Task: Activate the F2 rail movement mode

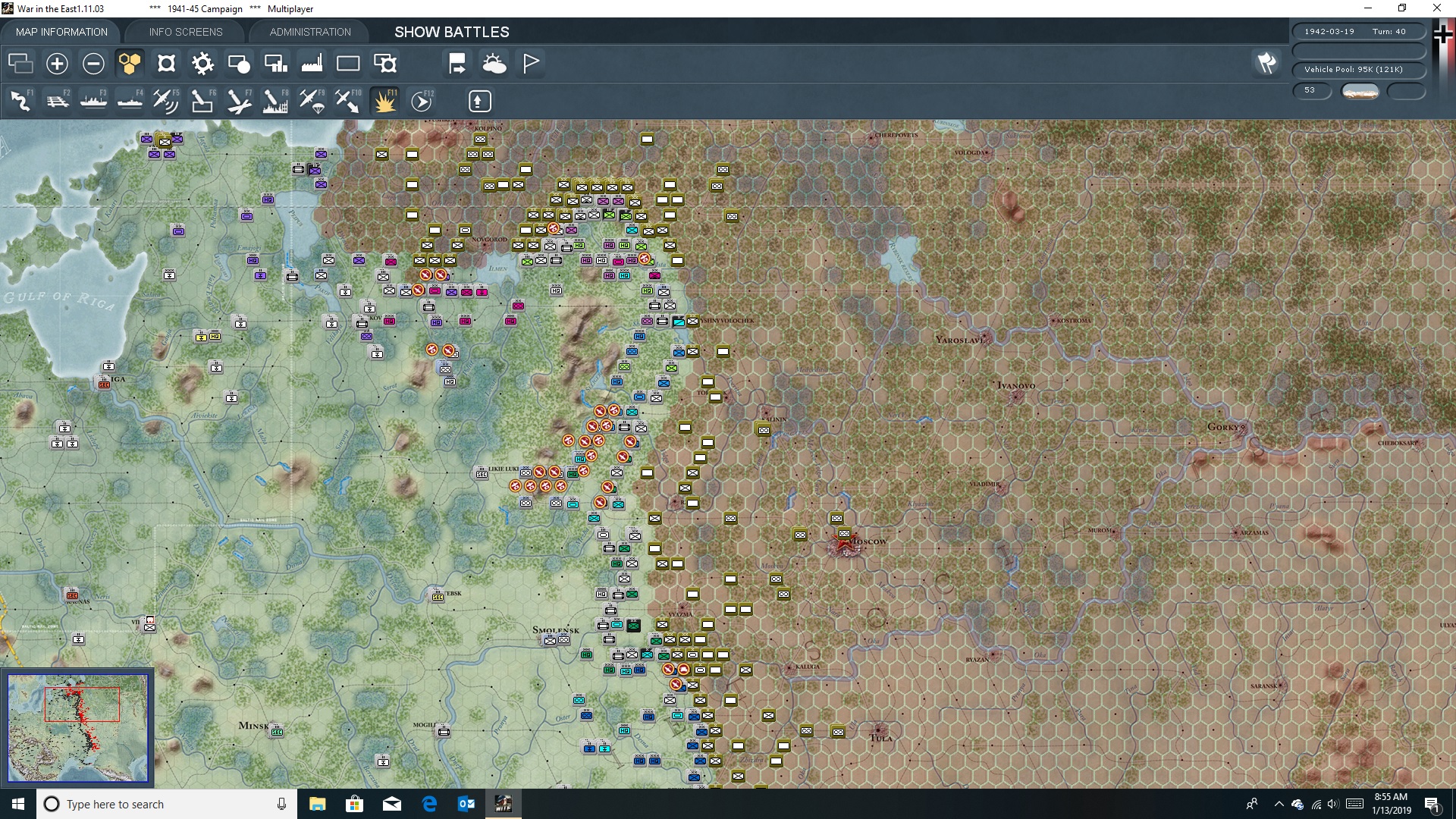Action: pos(58,101)
